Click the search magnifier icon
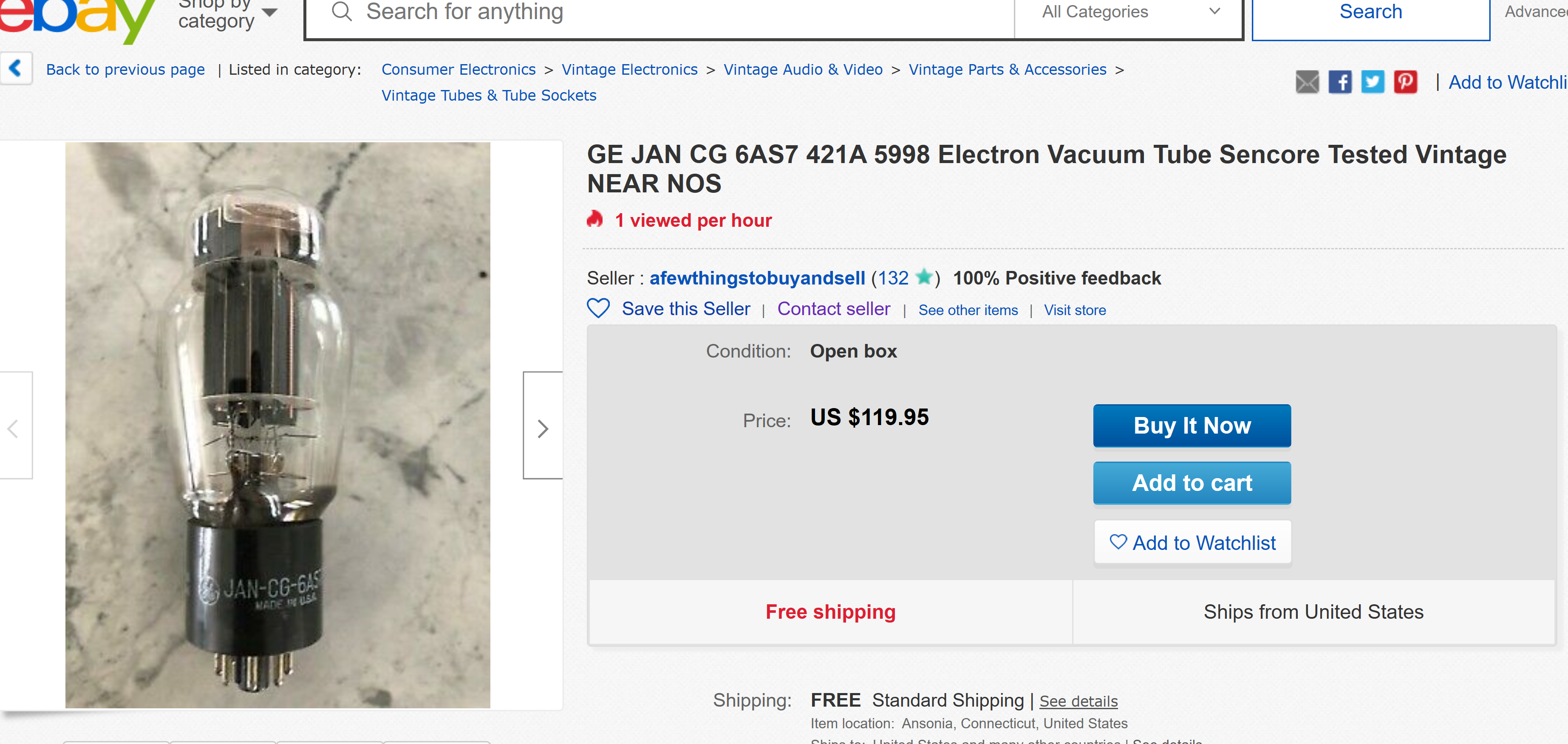The width and height of the screenshot is (1568, 744). (x=342, y=12)
